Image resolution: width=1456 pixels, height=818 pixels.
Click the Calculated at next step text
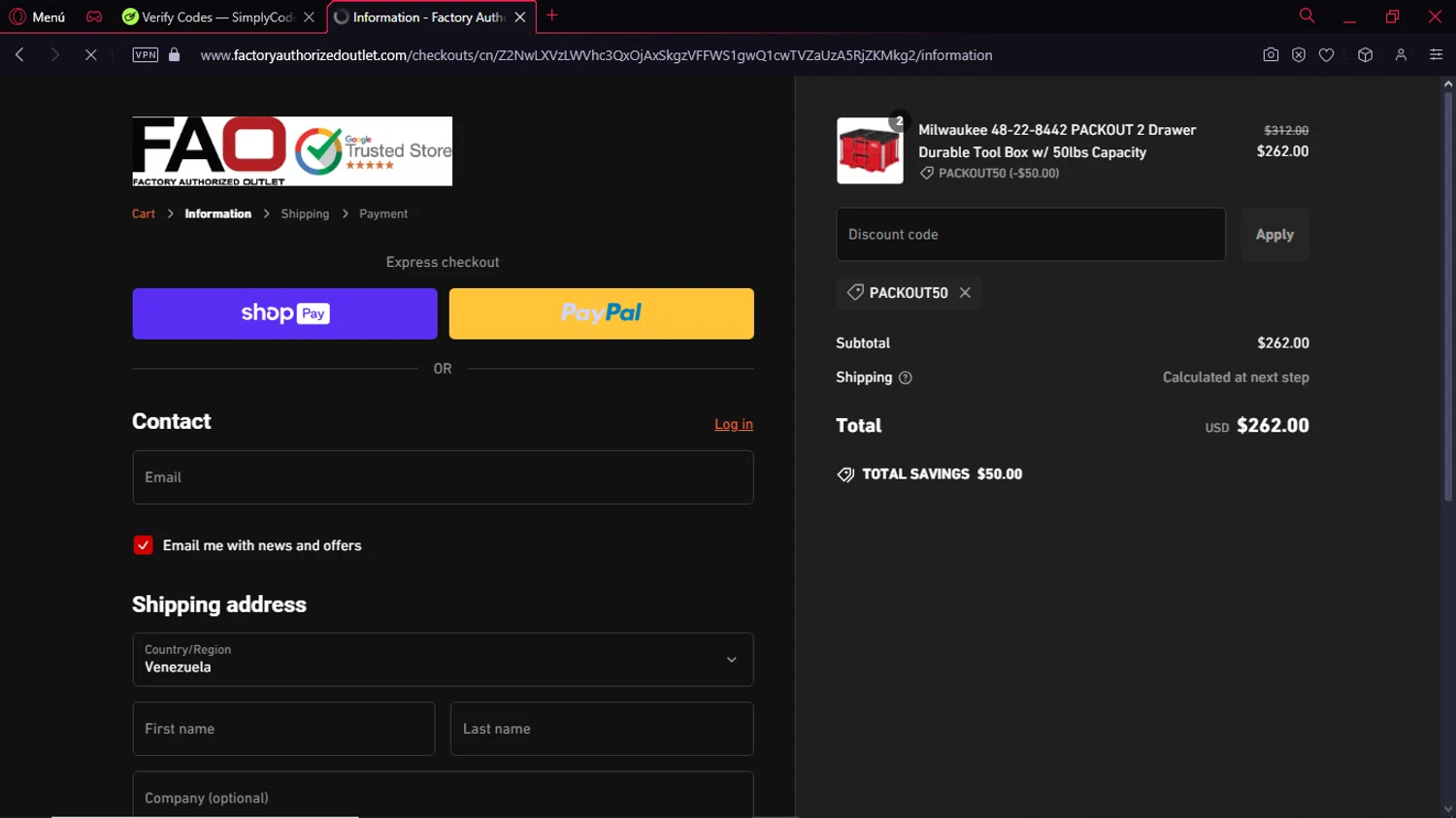(1236, 377)
